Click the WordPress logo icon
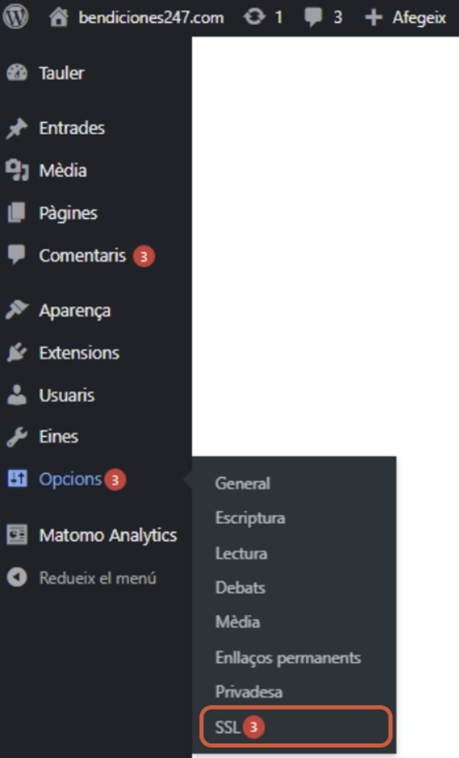 pos(16,17)
